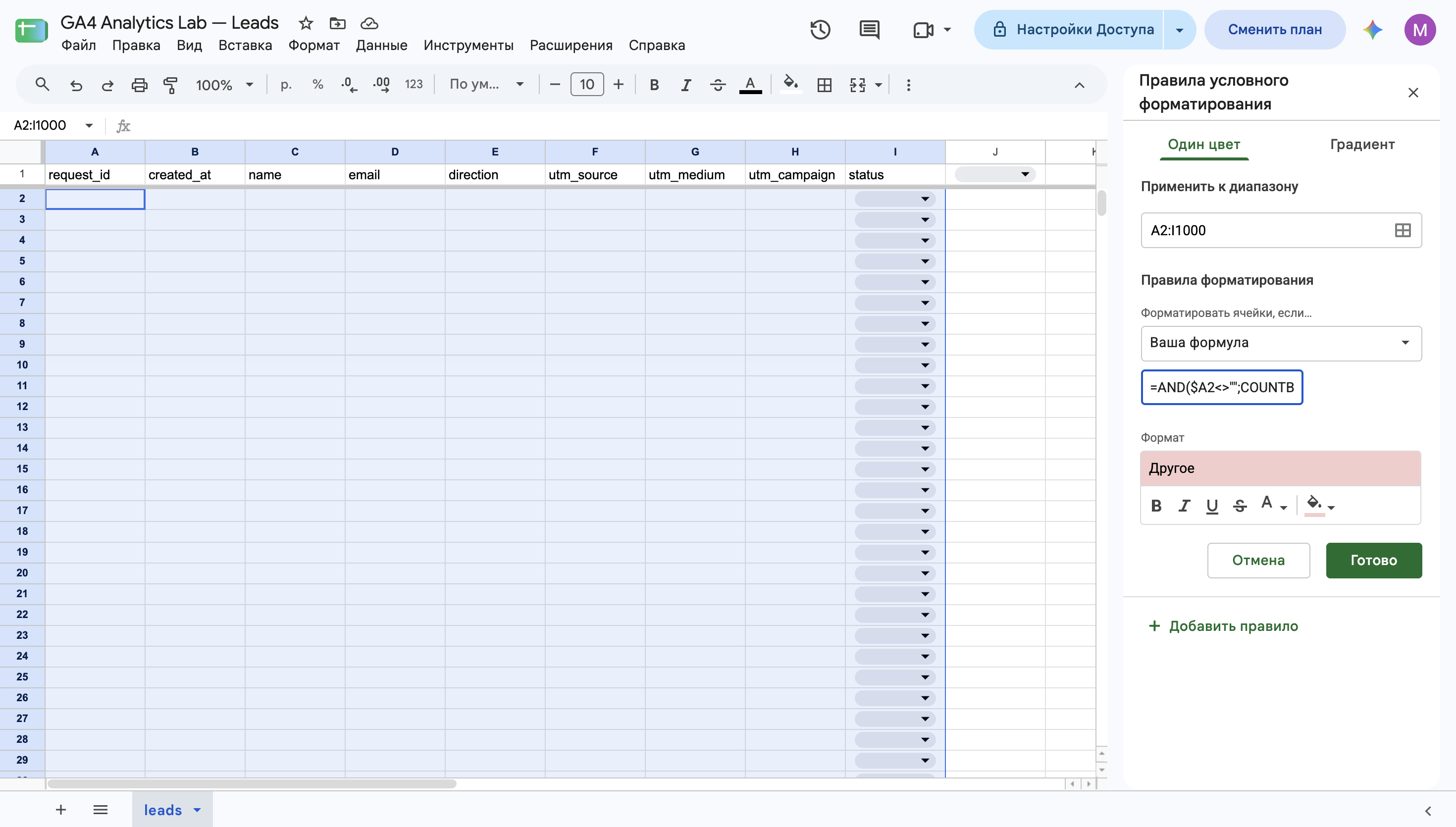The height and width of the screenshot is (827, 1456).
Task: Open rule fill color picker
Action: click(x=1319, y=505)
